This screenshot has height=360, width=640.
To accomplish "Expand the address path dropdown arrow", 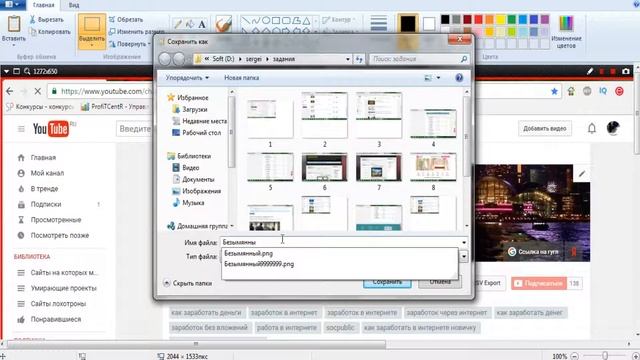I will coord(348,59).
